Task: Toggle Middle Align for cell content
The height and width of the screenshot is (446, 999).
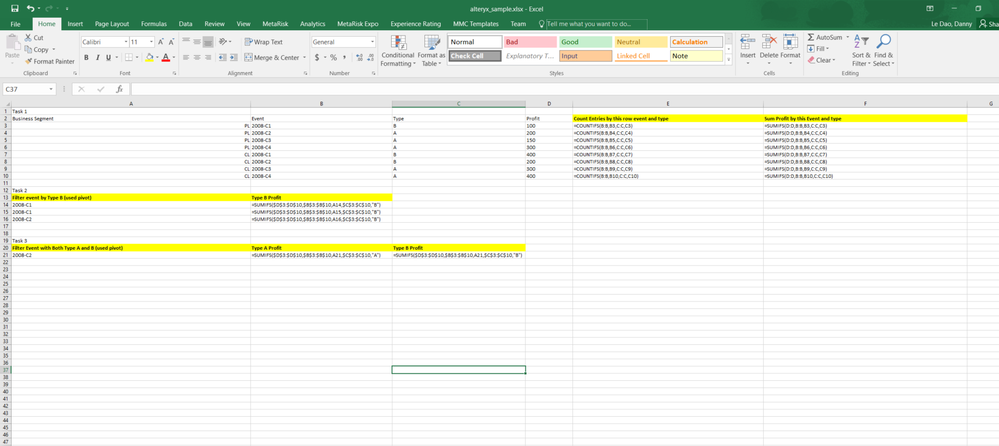Action: tap(197, 41)
